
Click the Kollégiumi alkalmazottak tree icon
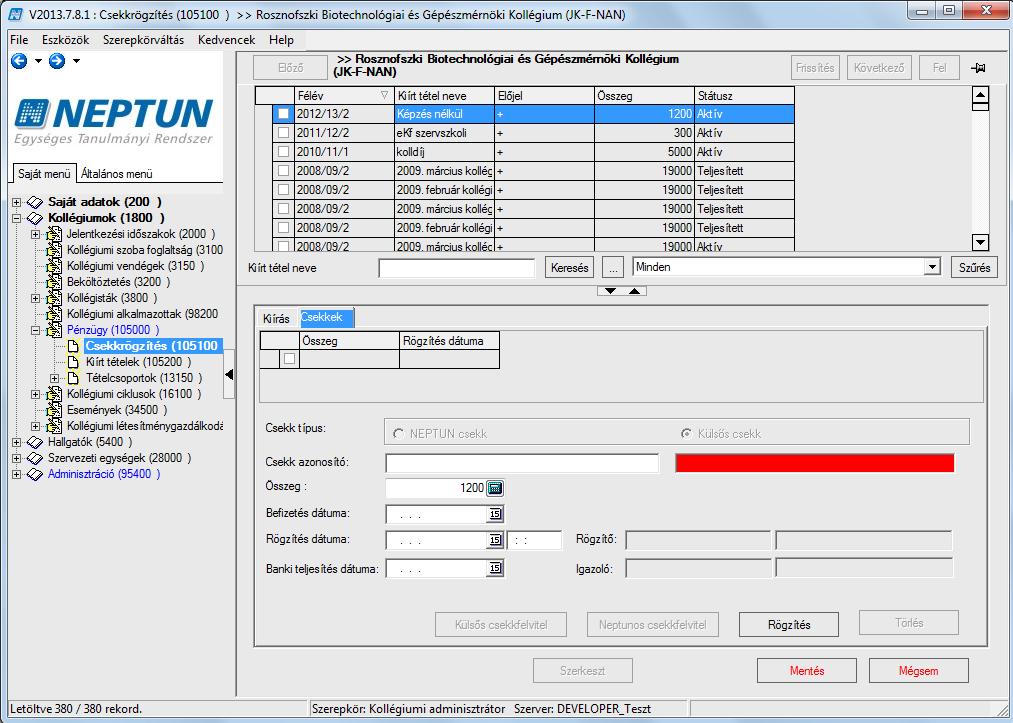pyautogui.click(x=54, y=314)
